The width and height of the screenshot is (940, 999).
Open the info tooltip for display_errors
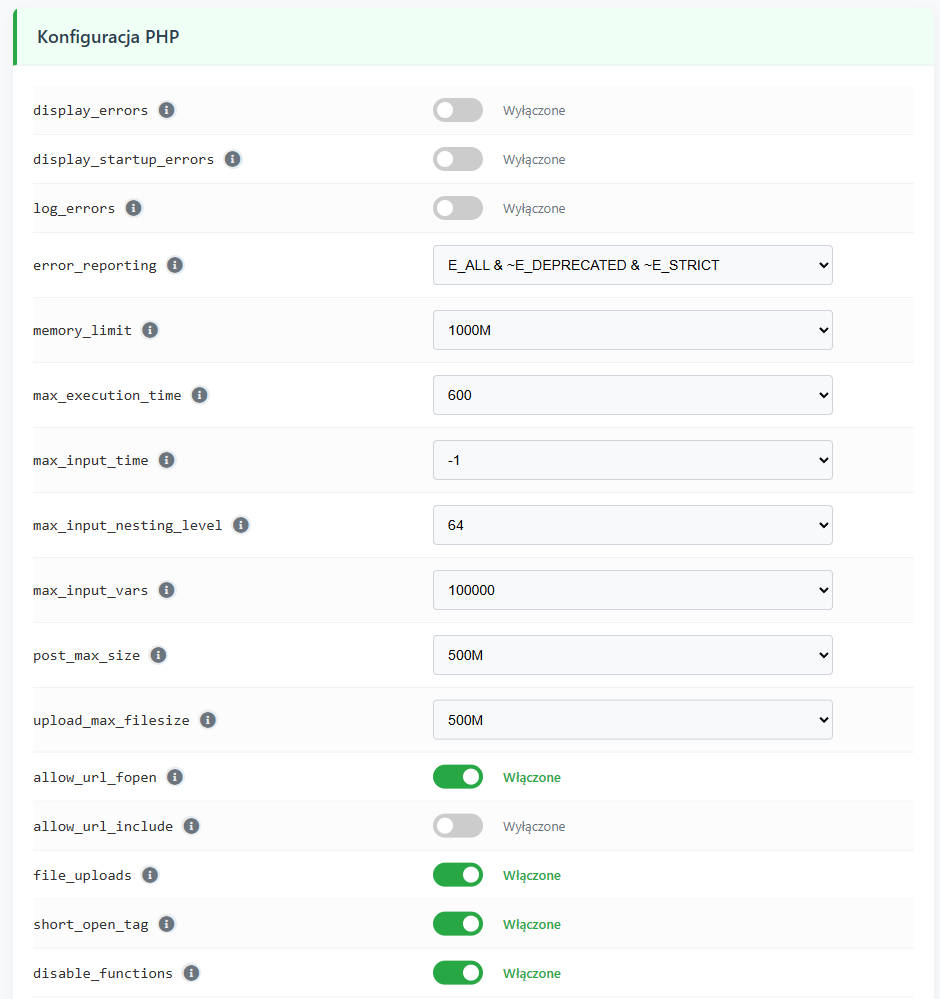click(166, 110)
